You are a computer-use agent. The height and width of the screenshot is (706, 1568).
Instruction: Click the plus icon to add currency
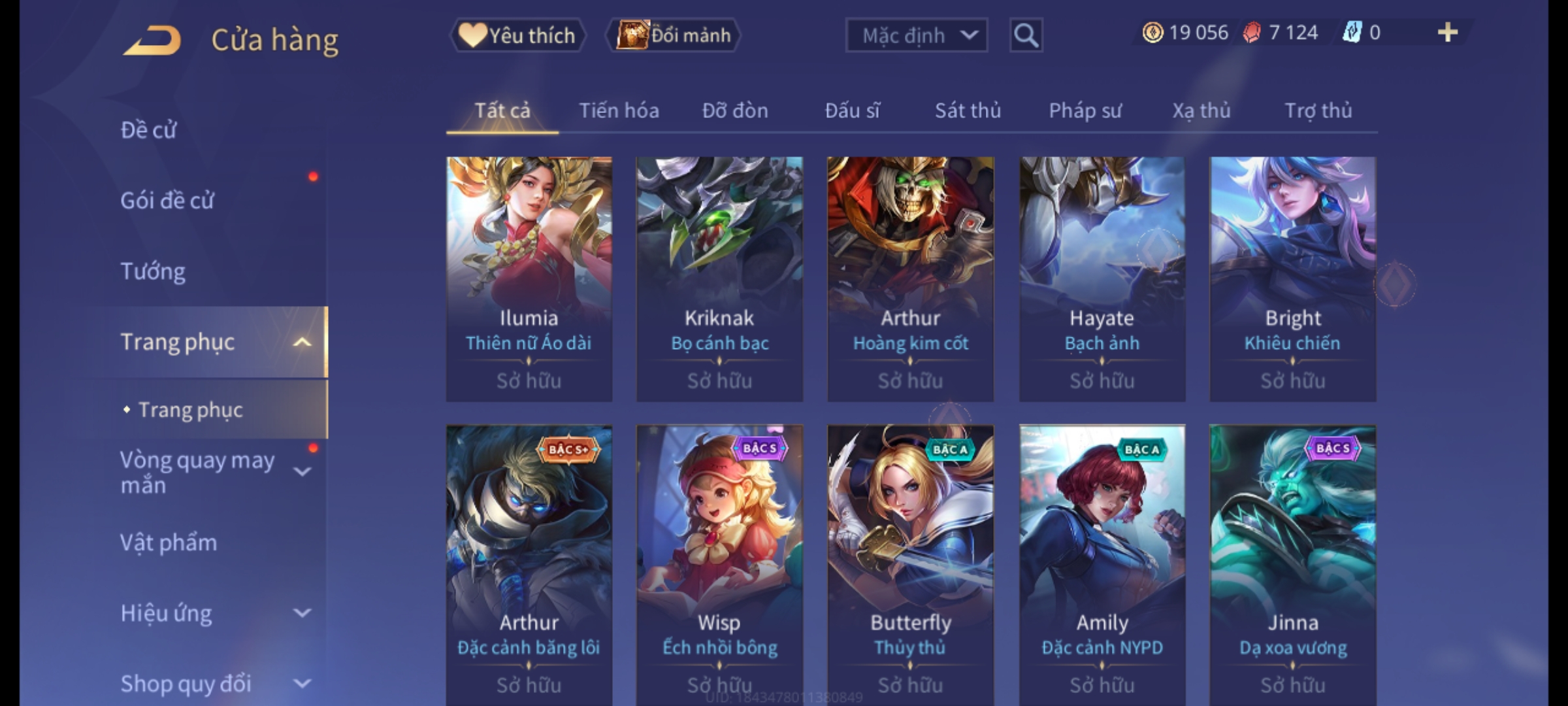click(x=1448, y=33)
